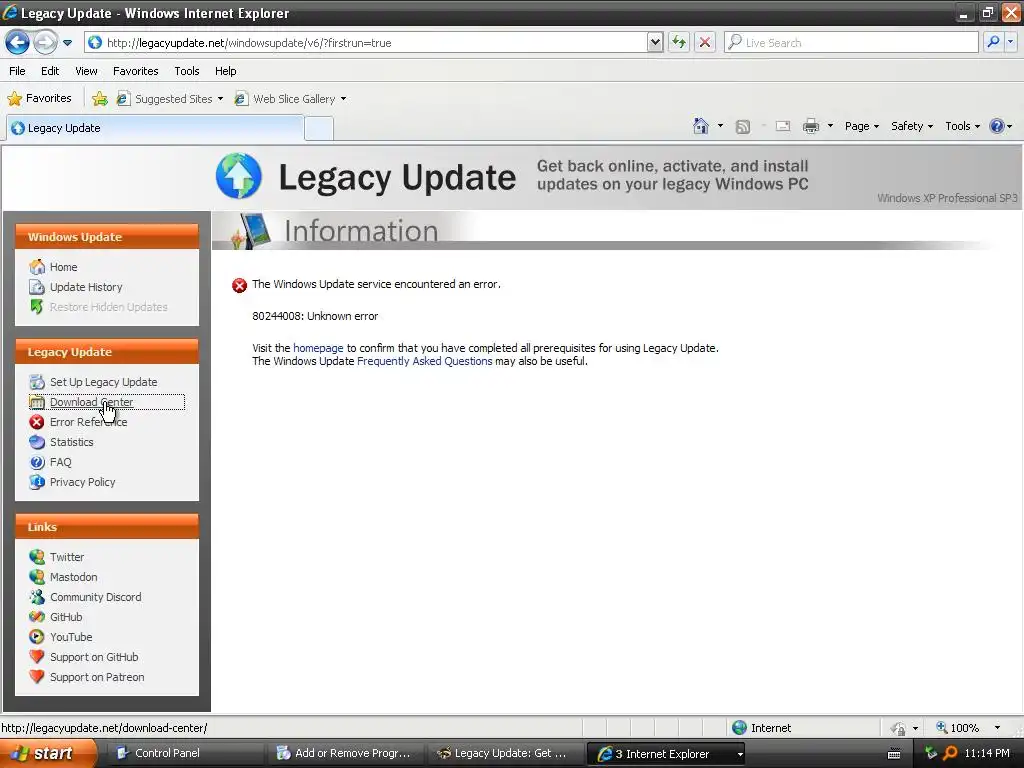Open the View menu
Screen dimensions: 1024x768
coord(86,71)
